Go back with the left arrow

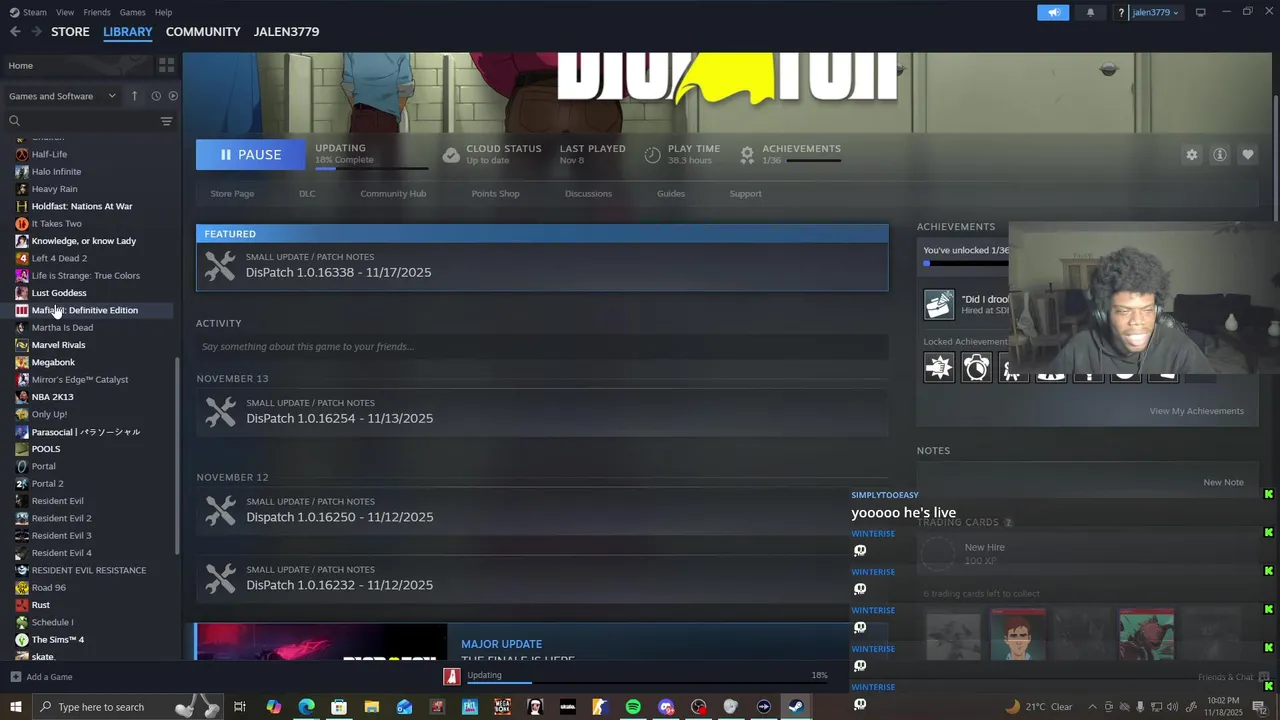[x=15, y=32]
